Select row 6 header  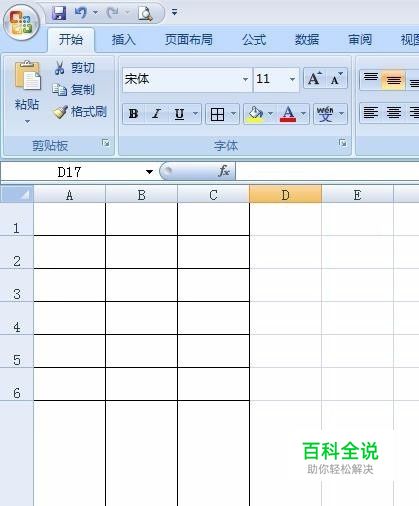click(17, 384)
